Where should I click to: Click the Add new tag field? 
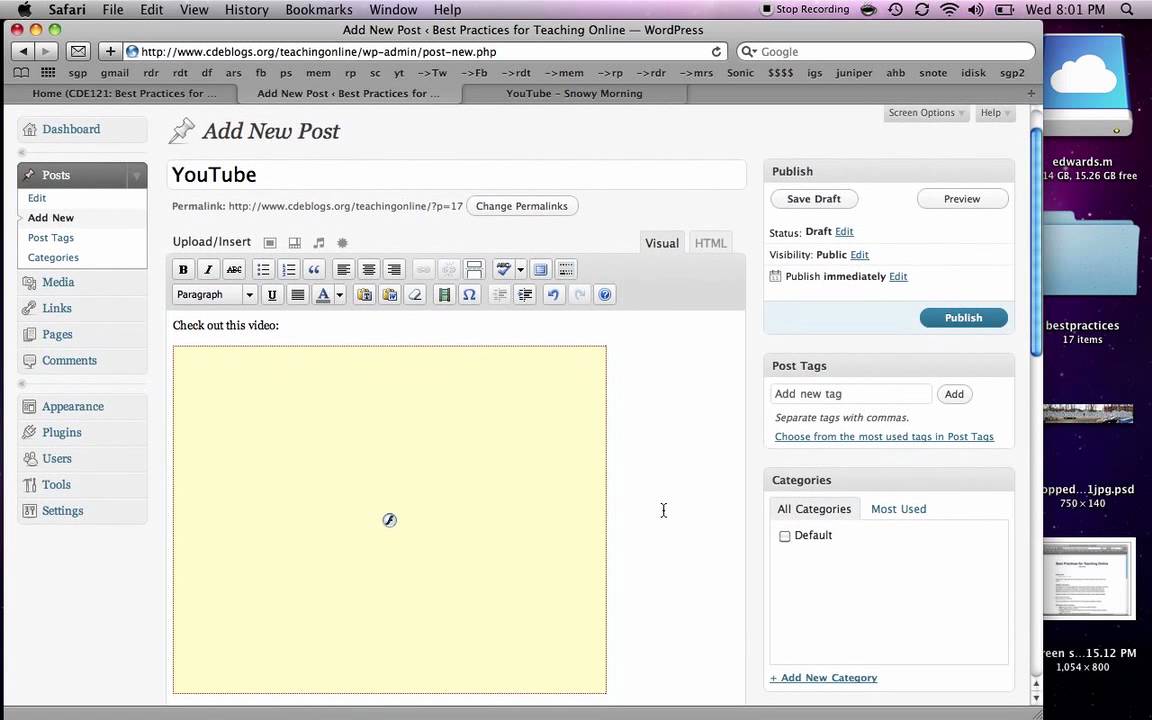[851, 395]
